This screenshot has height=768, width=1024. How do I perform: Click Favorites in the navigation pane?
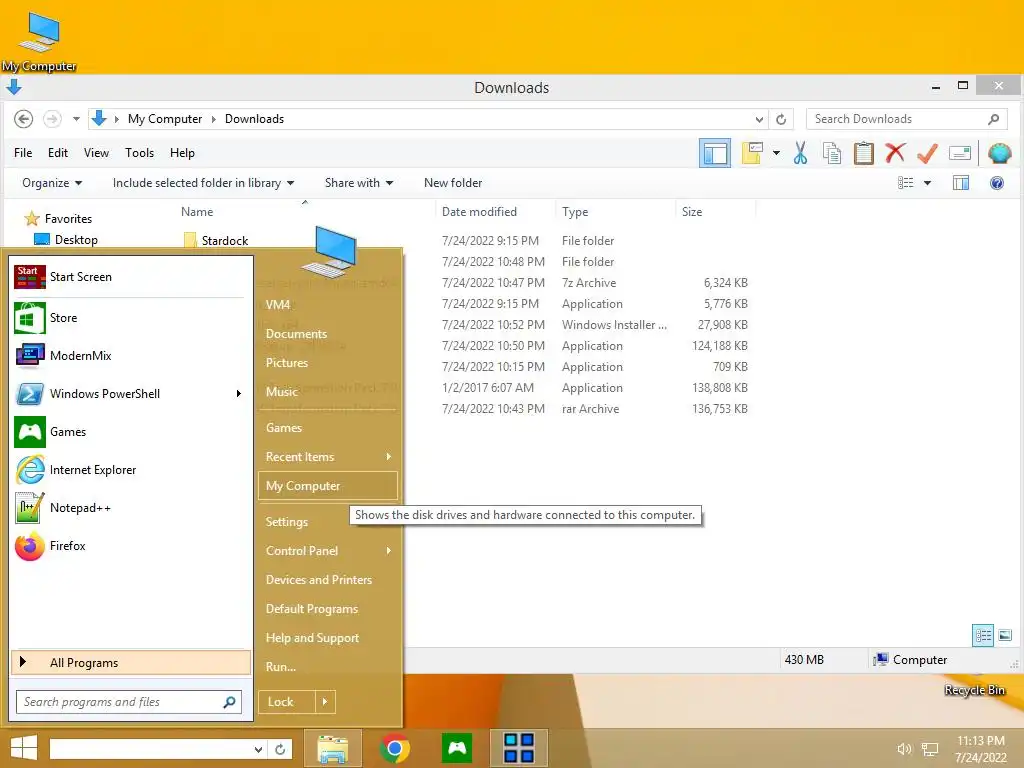(x=68, y=219)
